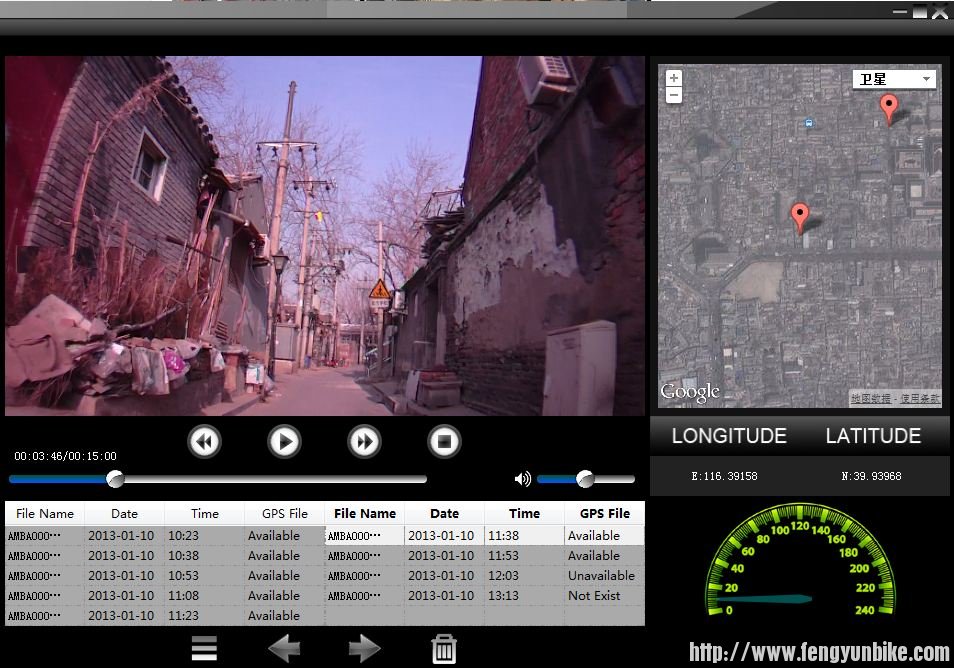
Task: Click the Date column header on left
Action: [x=125, y=513]
